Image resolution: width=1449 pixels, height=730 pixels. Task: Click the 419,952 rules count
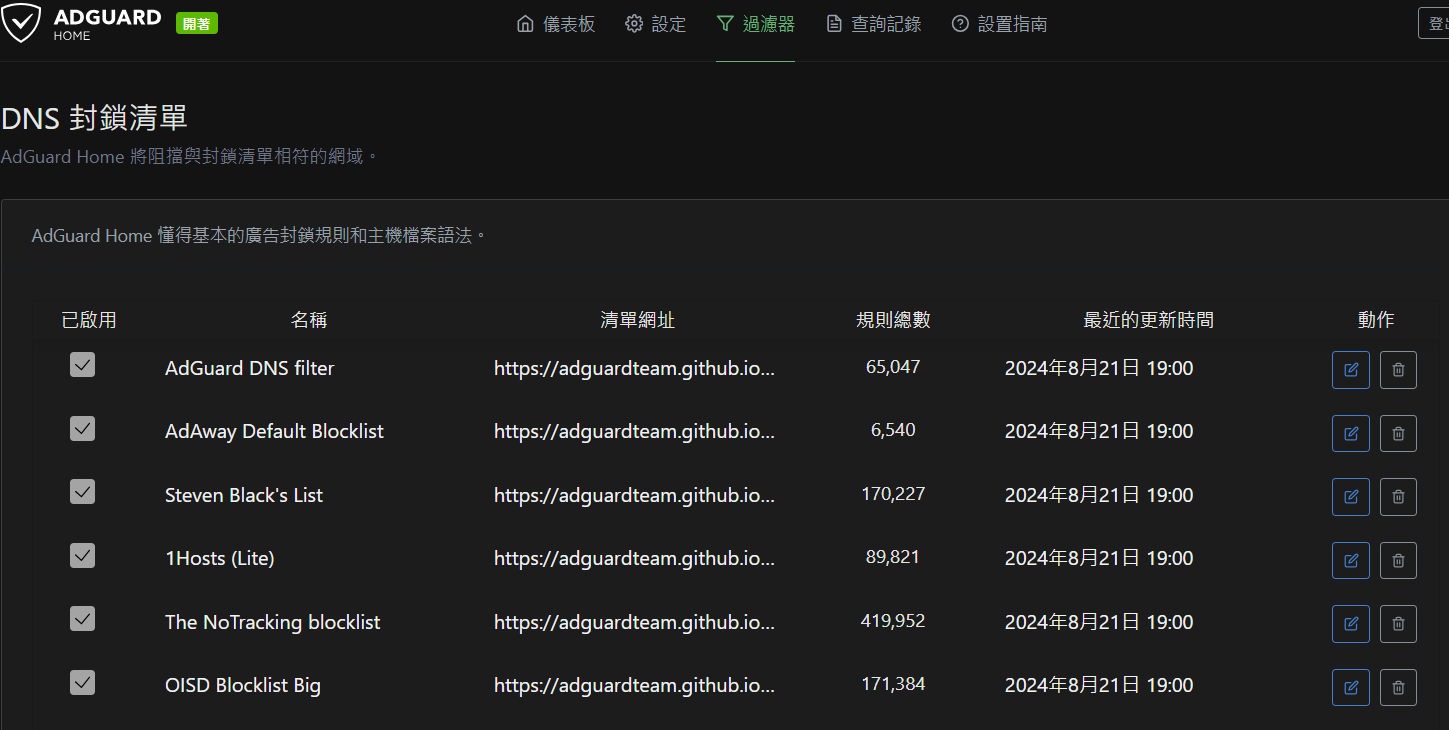[893, 621]
